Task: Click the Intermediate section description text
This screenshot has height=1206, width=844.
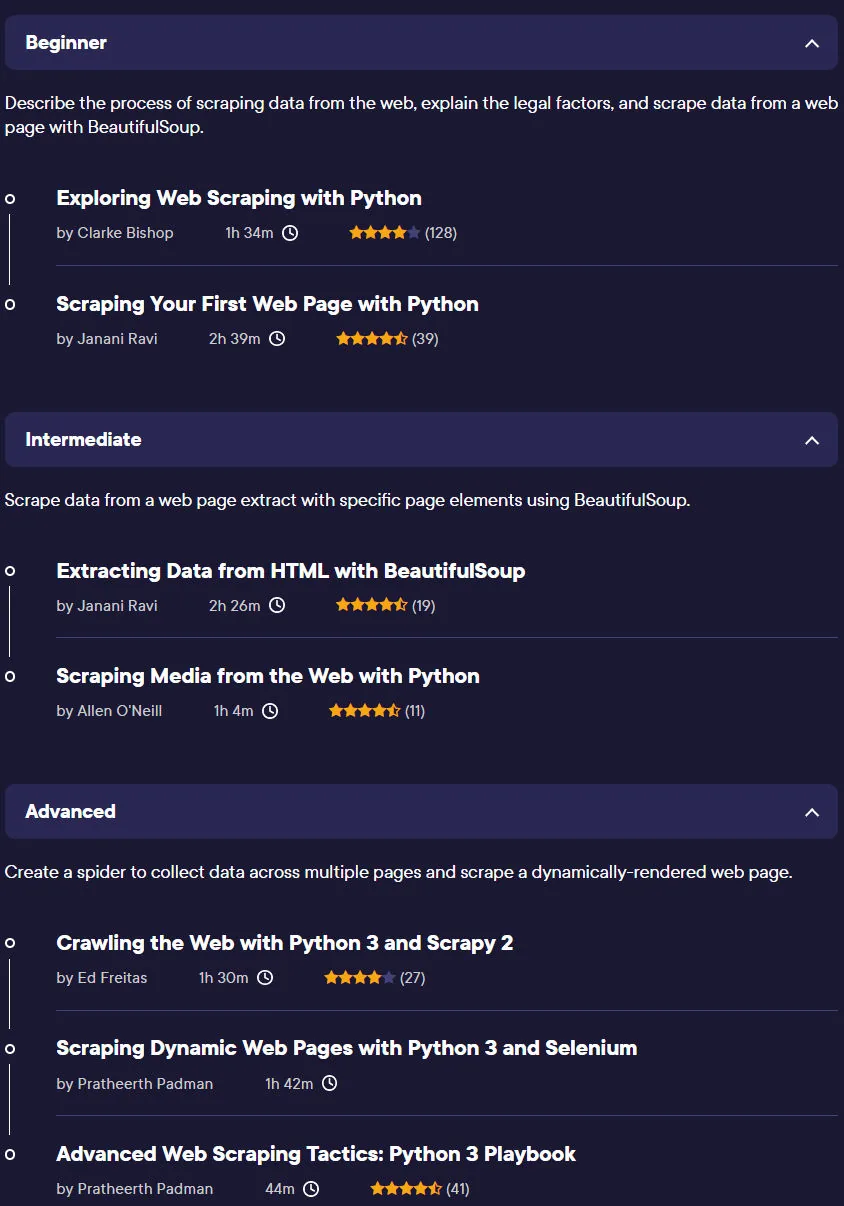Action: coord(347,500)
